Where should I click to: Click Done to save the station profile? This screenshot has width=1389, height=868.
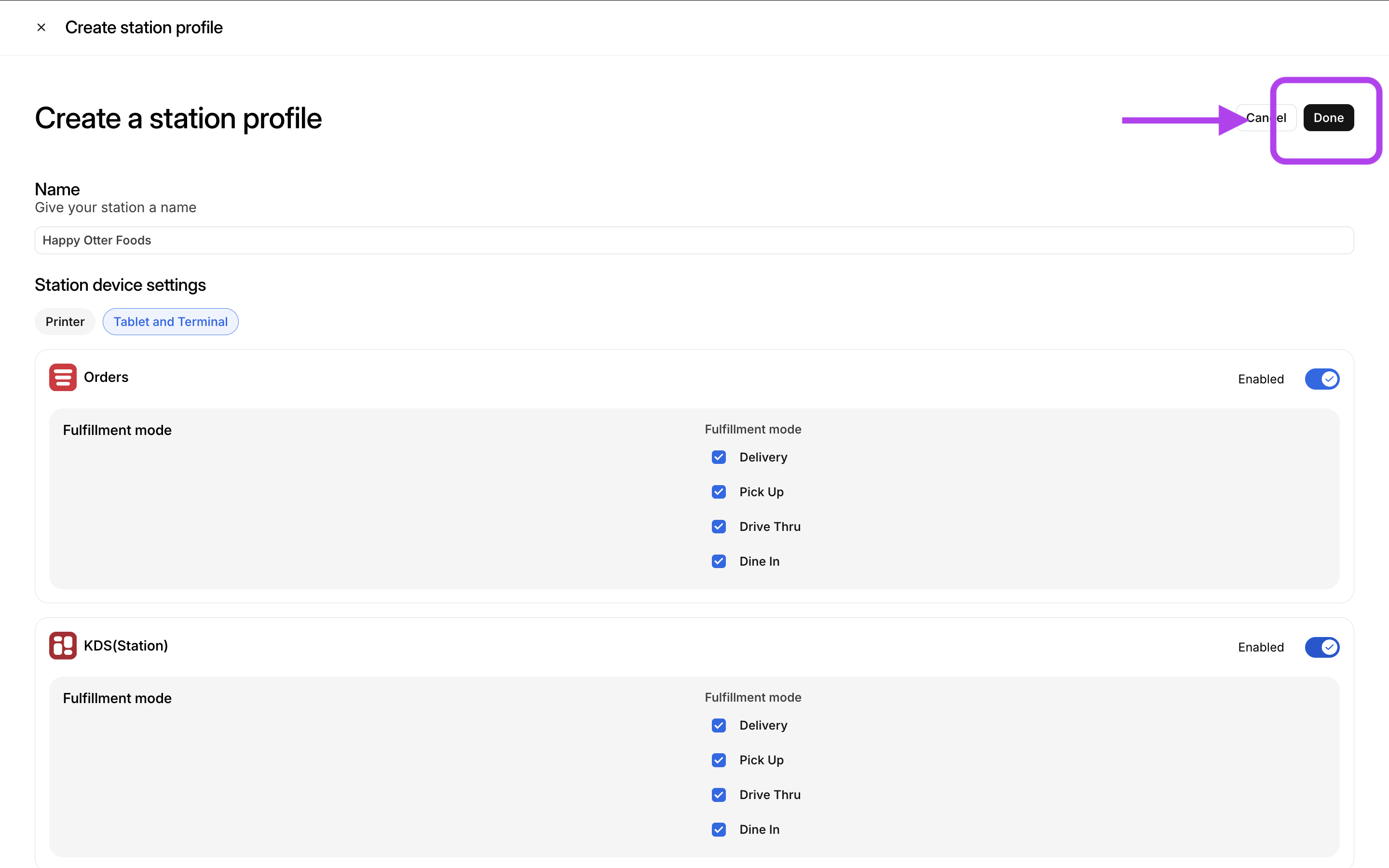point(1329,117)
